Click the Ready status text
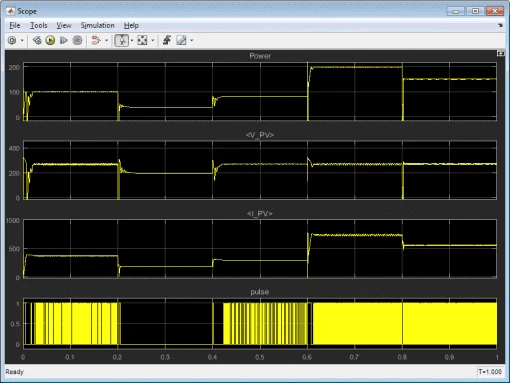The height and width of the screenshot is (383, 510). coord(14,372)
